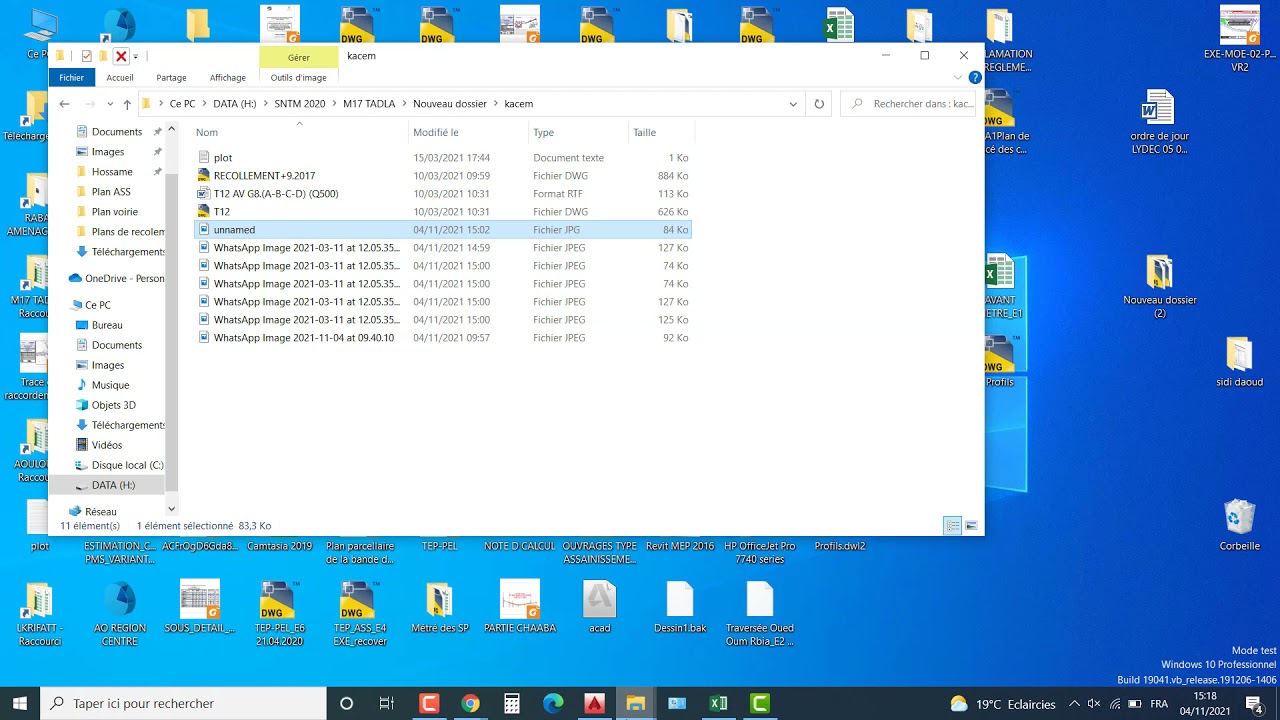This screenshot has height=720, width=1280.
Task: Open the Outils d'image tab
Action: click(x=298, y=77)
